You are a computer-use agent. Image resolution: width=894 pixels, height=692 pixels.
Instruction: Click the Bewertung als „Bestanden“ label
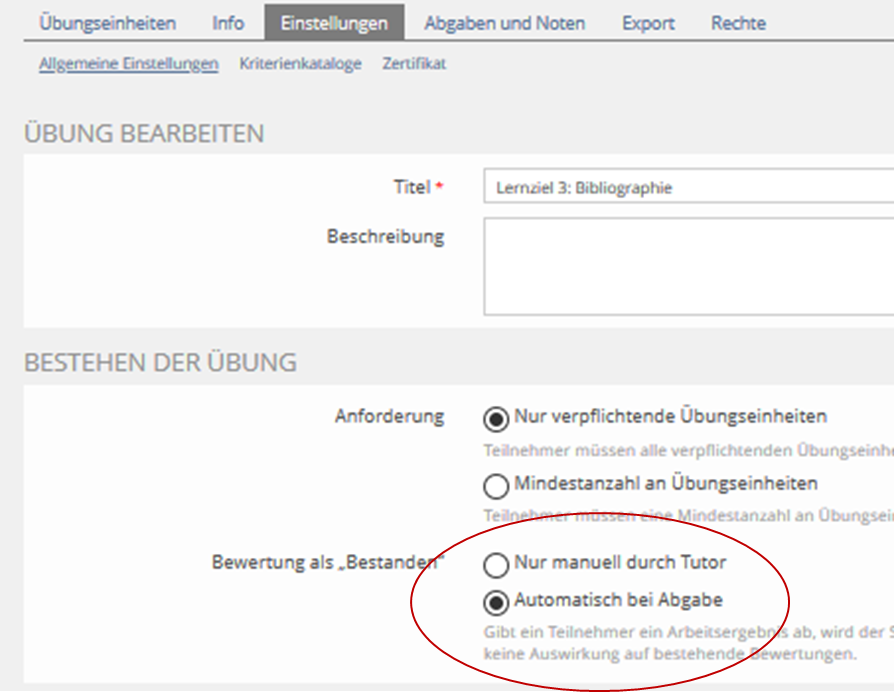coord(327,563)
